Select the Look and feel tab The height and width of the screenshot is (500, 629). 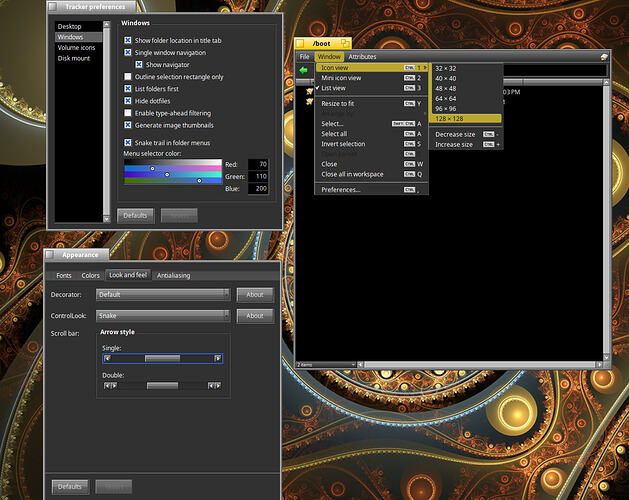point(128,275)
